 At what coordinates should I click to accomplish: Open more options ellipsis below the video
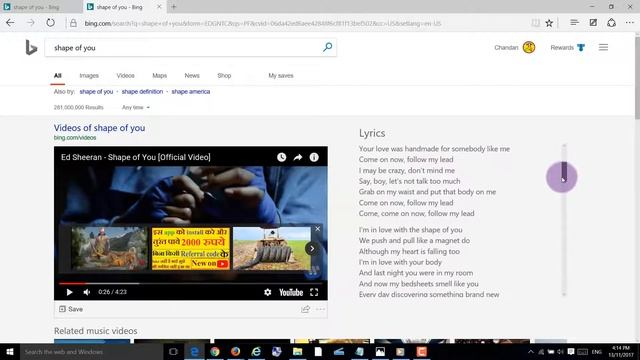(x=320, y=309)
